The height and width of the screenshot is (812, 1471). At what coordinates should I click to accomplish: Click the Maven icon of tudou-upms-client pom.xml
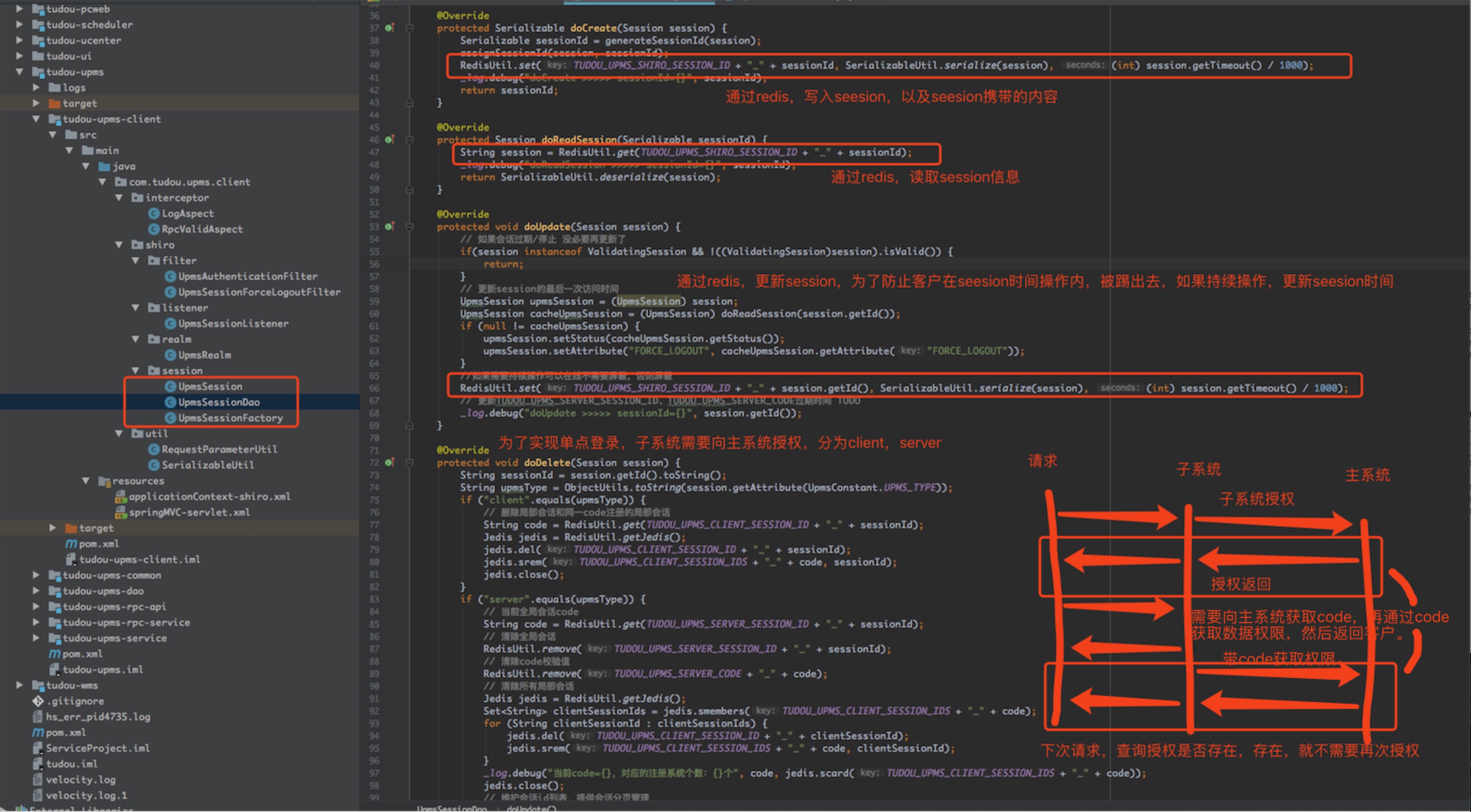(71, 544)
